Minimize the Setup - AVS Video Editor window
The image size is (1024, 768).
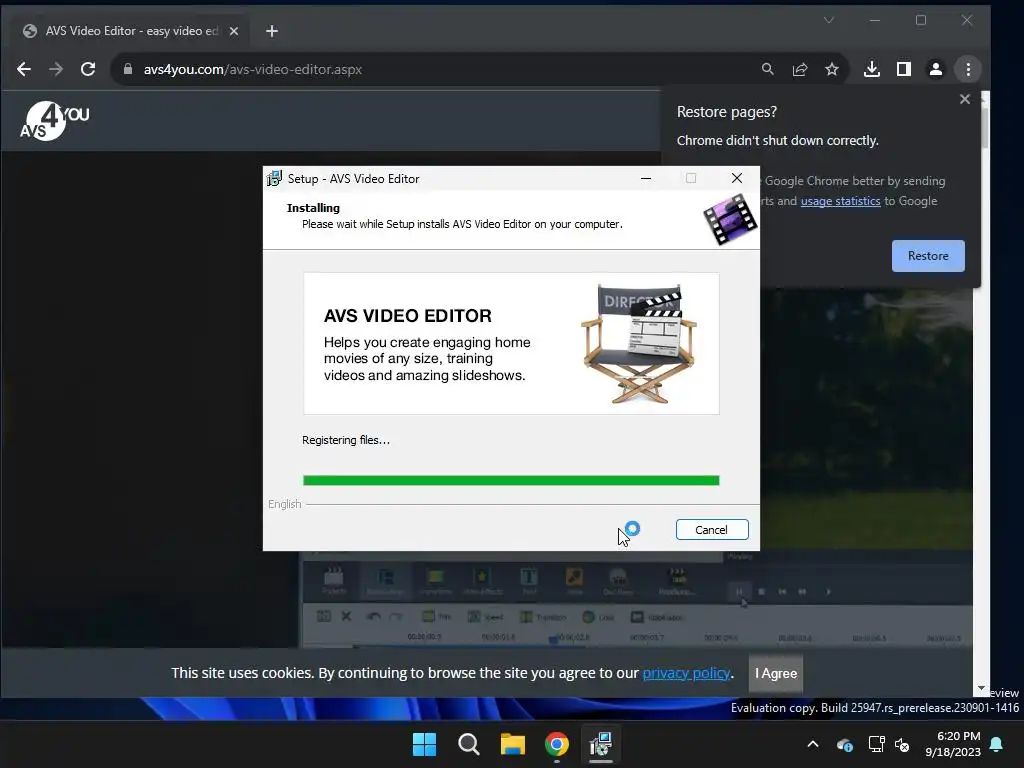646,178
